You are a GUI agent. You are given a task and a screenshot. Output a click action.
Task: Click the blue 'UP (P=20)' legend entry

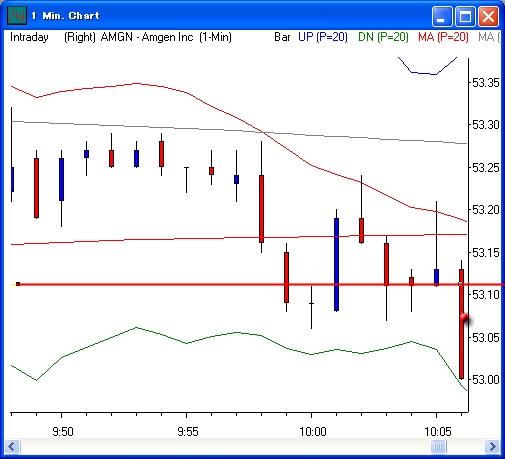coord(323,37)
